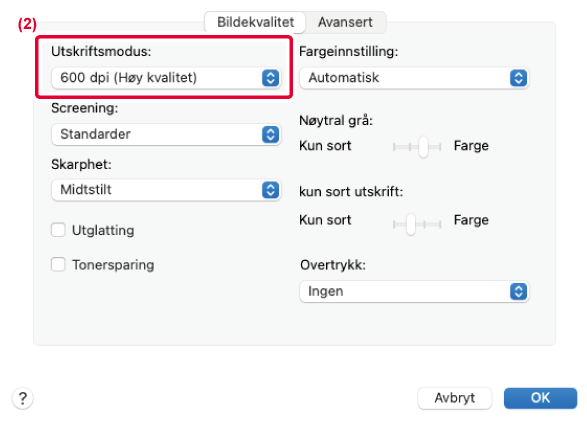Click the Tonersparing label text
587x422 pixels.
tap(113, 265)
